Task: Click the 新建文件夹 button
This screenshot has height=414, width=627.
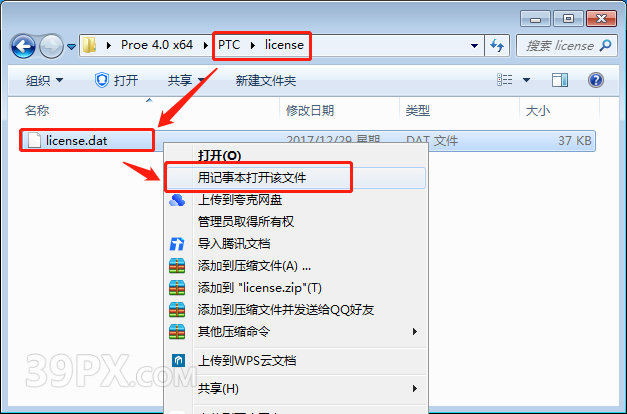Action: click(x=266, y=80)
